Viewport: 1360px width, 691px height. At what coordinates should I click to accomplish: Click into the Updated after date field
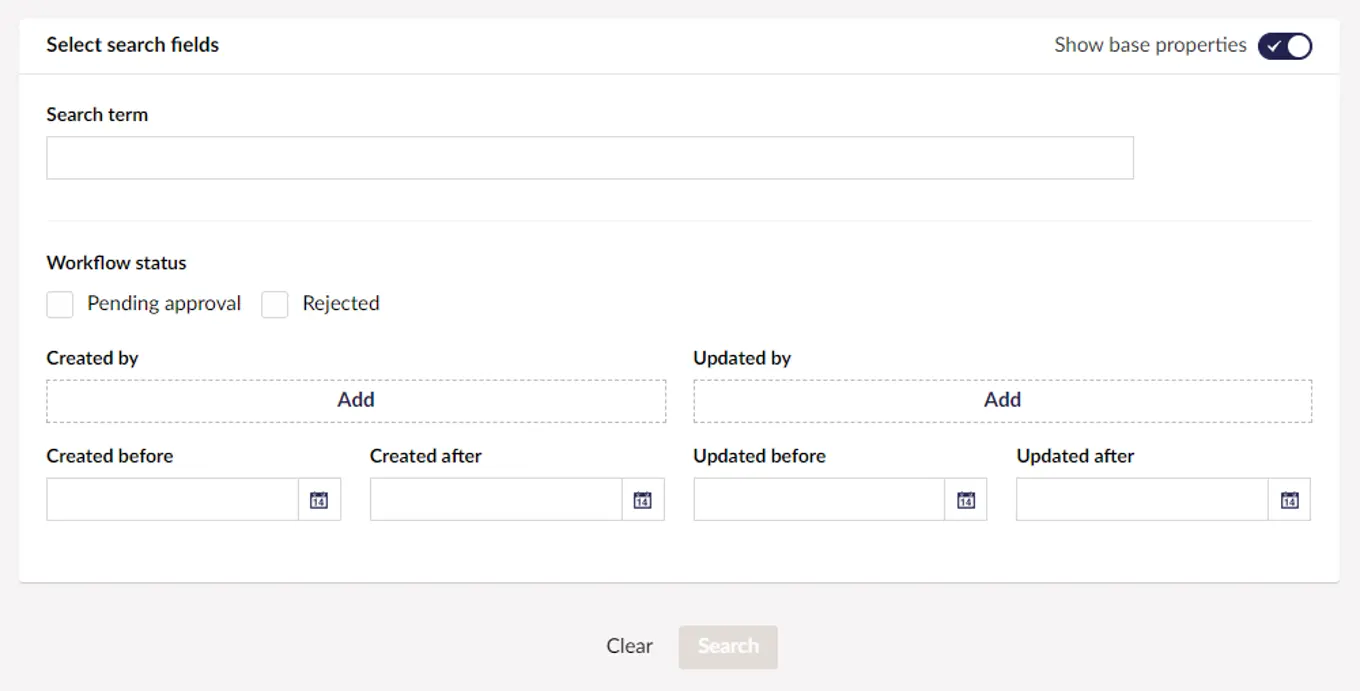tap(1142, 500)
